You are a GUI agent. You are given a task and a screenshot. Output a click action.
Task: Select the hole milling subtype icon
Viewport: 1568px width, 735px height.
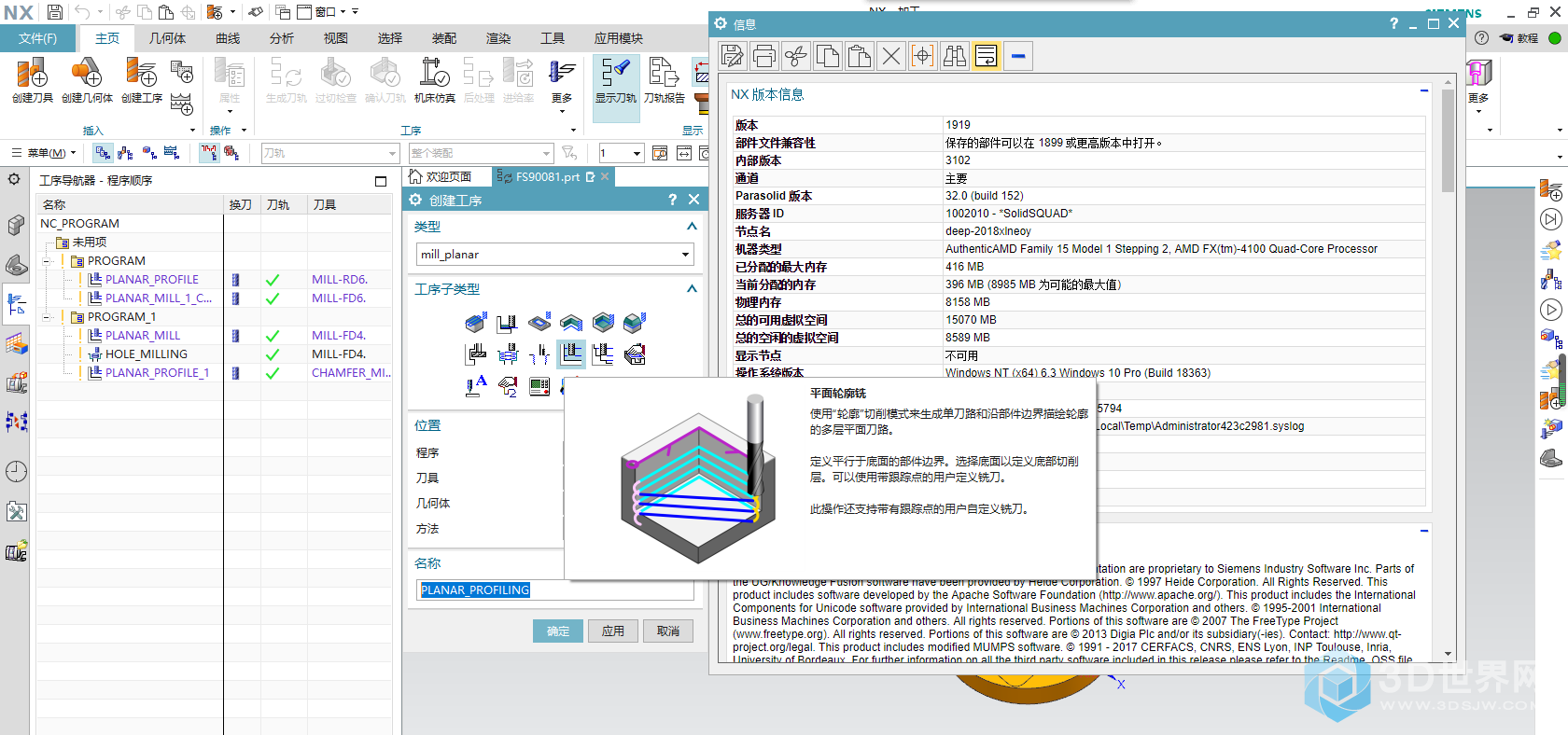click(x=508, y=354)
